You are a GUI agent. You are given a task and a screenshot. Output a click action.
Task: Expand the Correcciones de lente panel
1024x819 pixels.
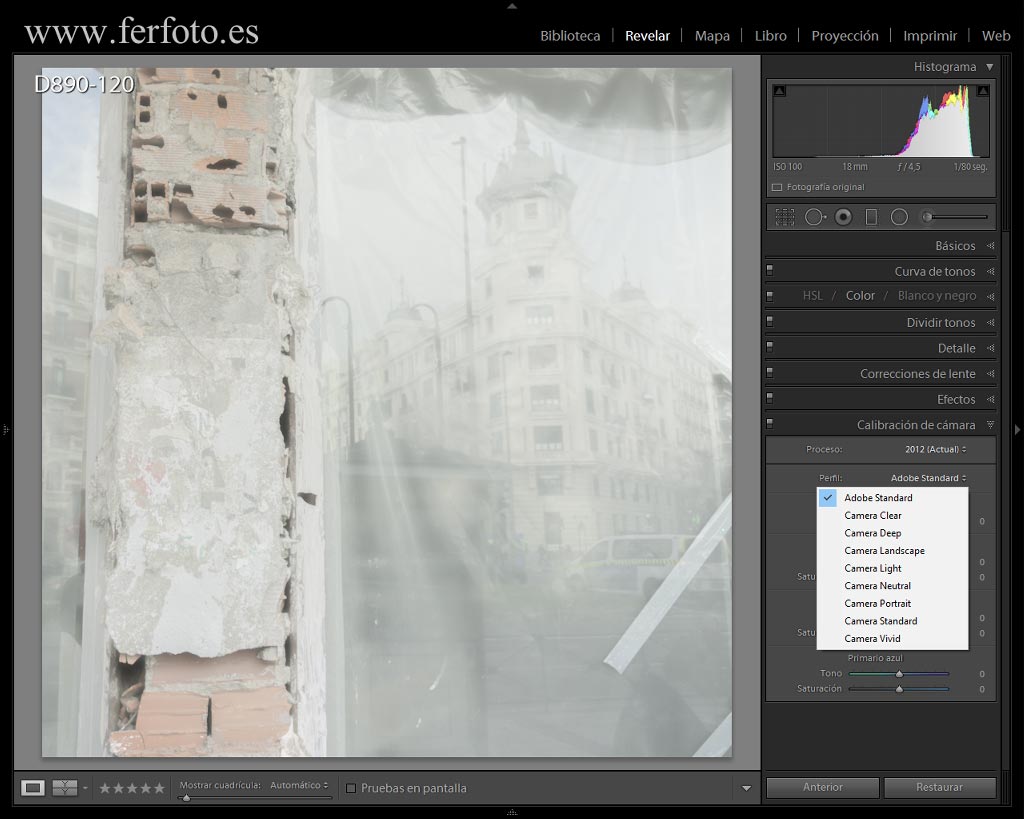990,374
